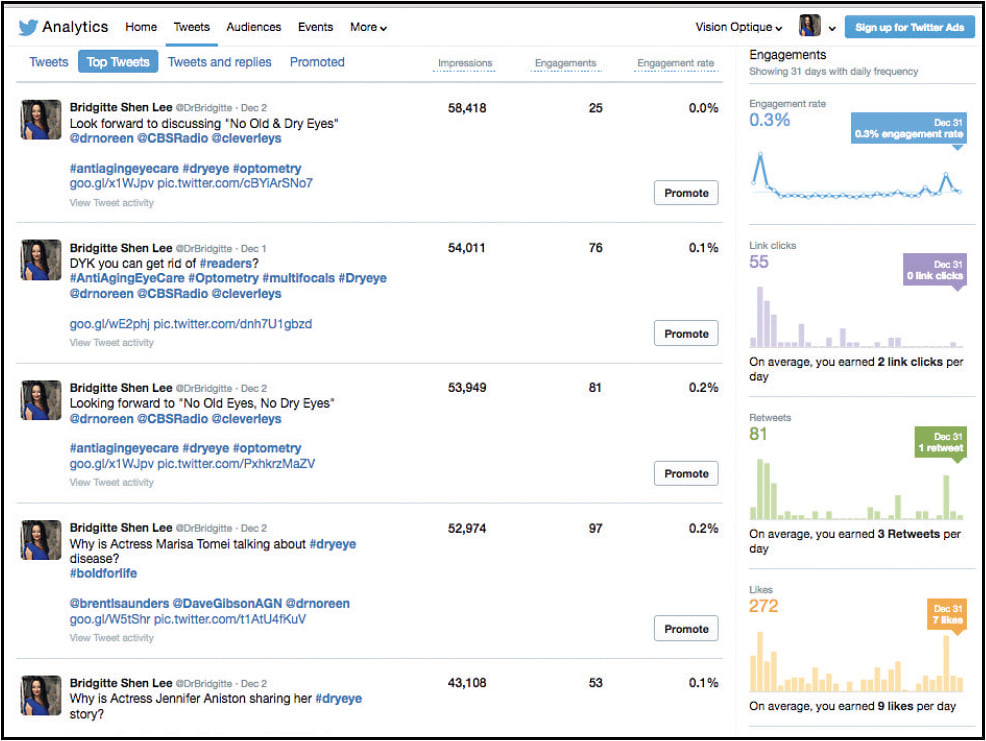Viewport: 986px width, 741px height.
Task: Click the Dec 31 engagement rate chart marker
Action: (910, 128)
